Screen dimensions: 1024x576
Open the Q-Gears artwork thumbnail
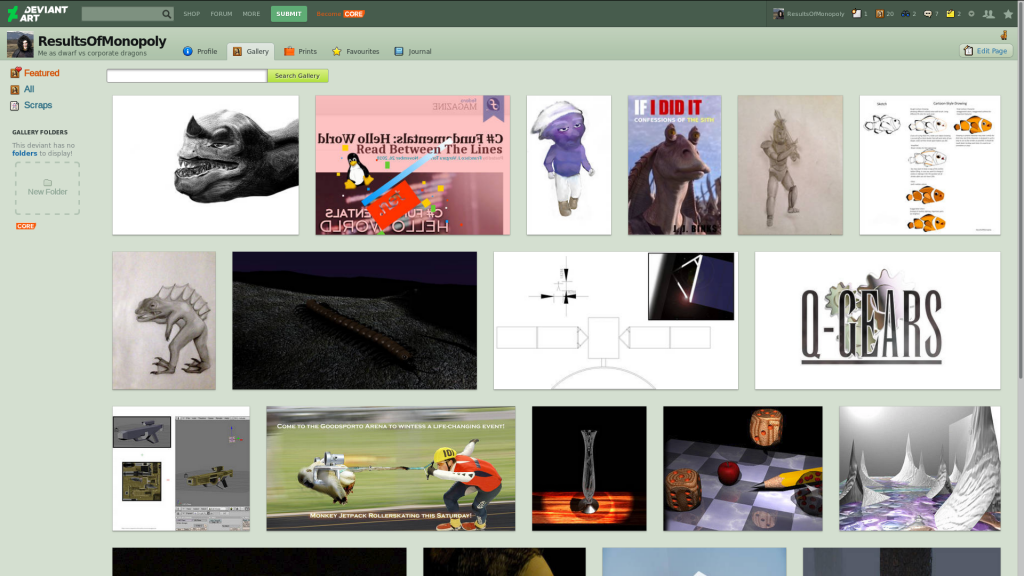click(877, 320)
